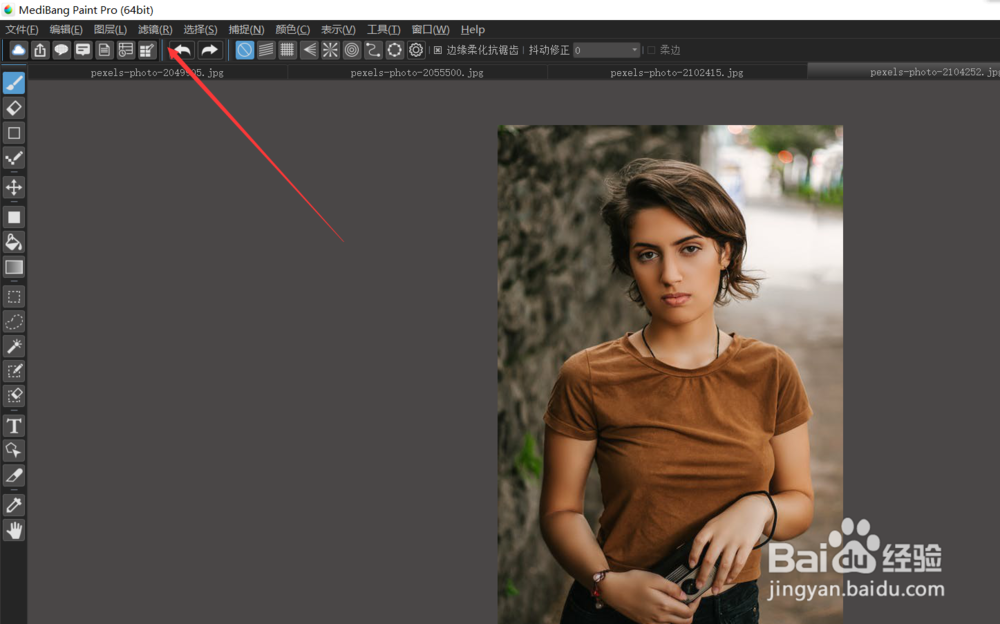This screenshot has width=1000, height=624.
Task: Click the Undo arrow button
Action: tap(182, 50)
